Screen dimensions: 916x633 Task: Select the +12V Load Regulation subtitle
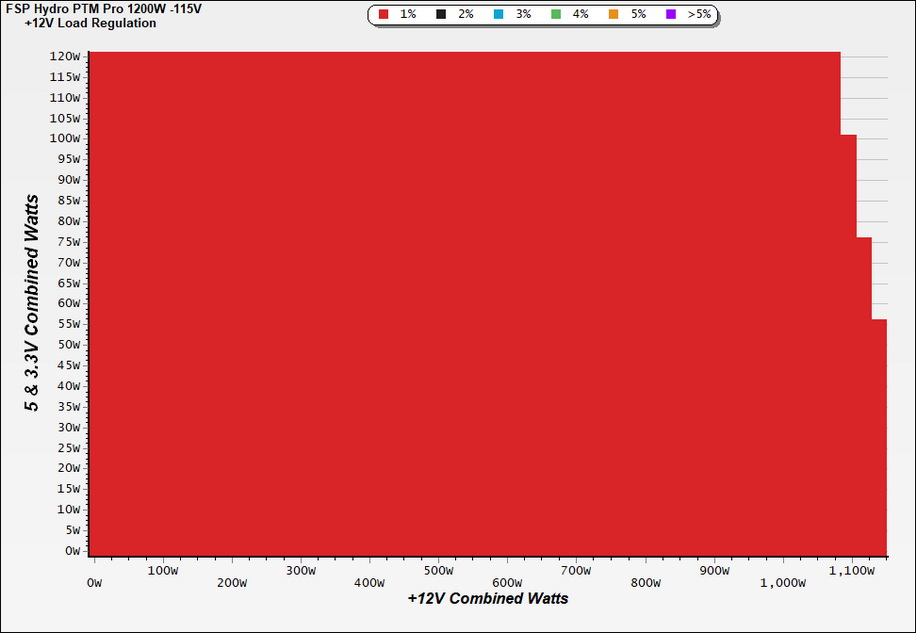[91, 23]
